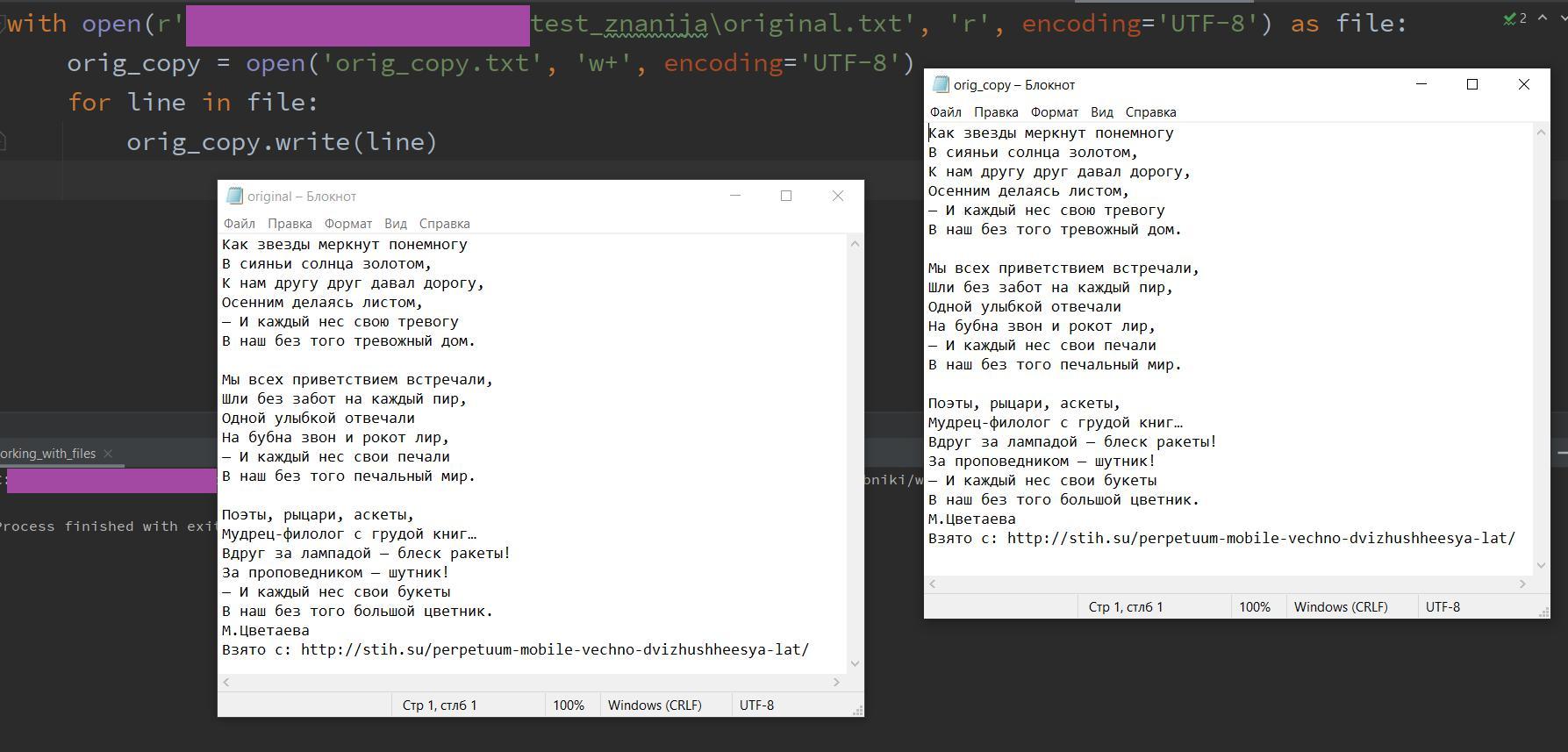Click the Notepad icon in orig_copy title bar
The image size is (1568, 752).
pos(941,84)
